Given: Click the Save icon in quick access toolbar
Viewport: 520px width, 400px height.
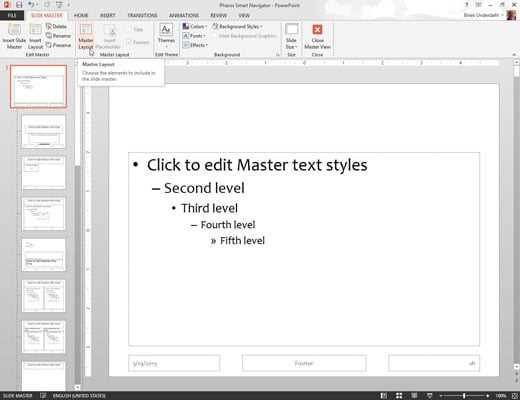Looking at the screenshot, I should click(19, 5).
